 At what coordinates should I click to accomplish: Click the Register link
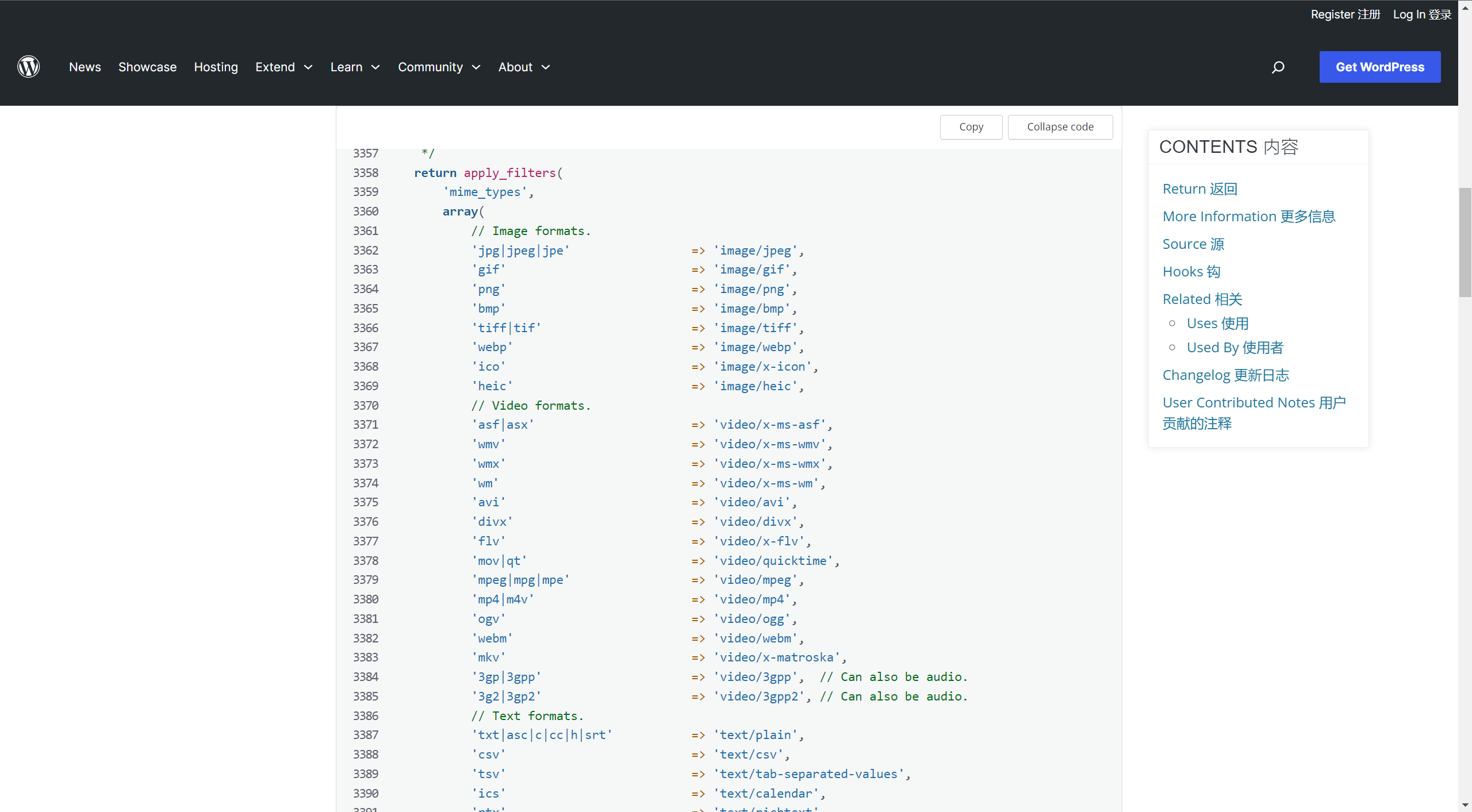[1345, 14]
